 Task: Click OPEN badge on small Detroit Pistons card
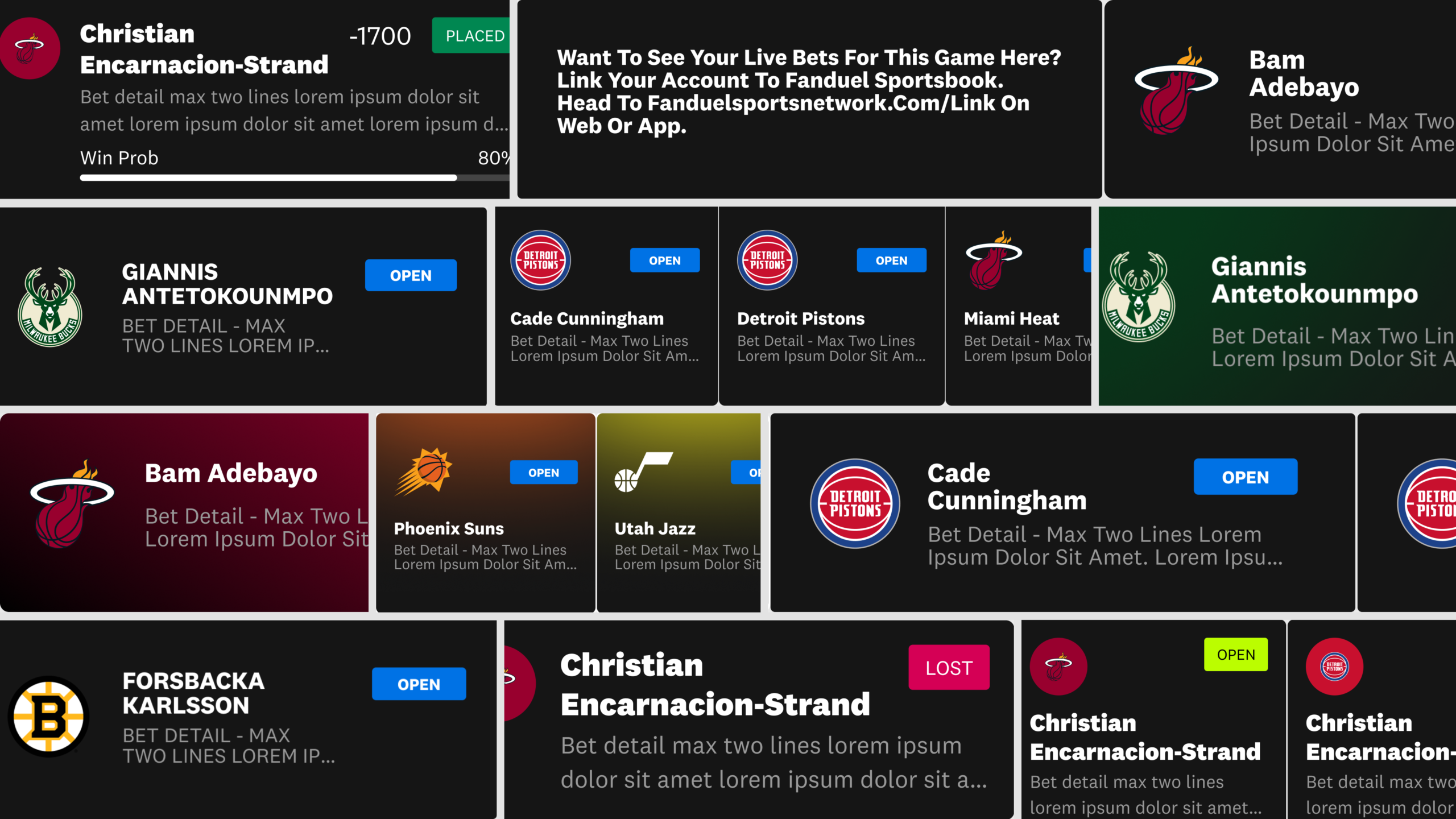click(891, 260)
